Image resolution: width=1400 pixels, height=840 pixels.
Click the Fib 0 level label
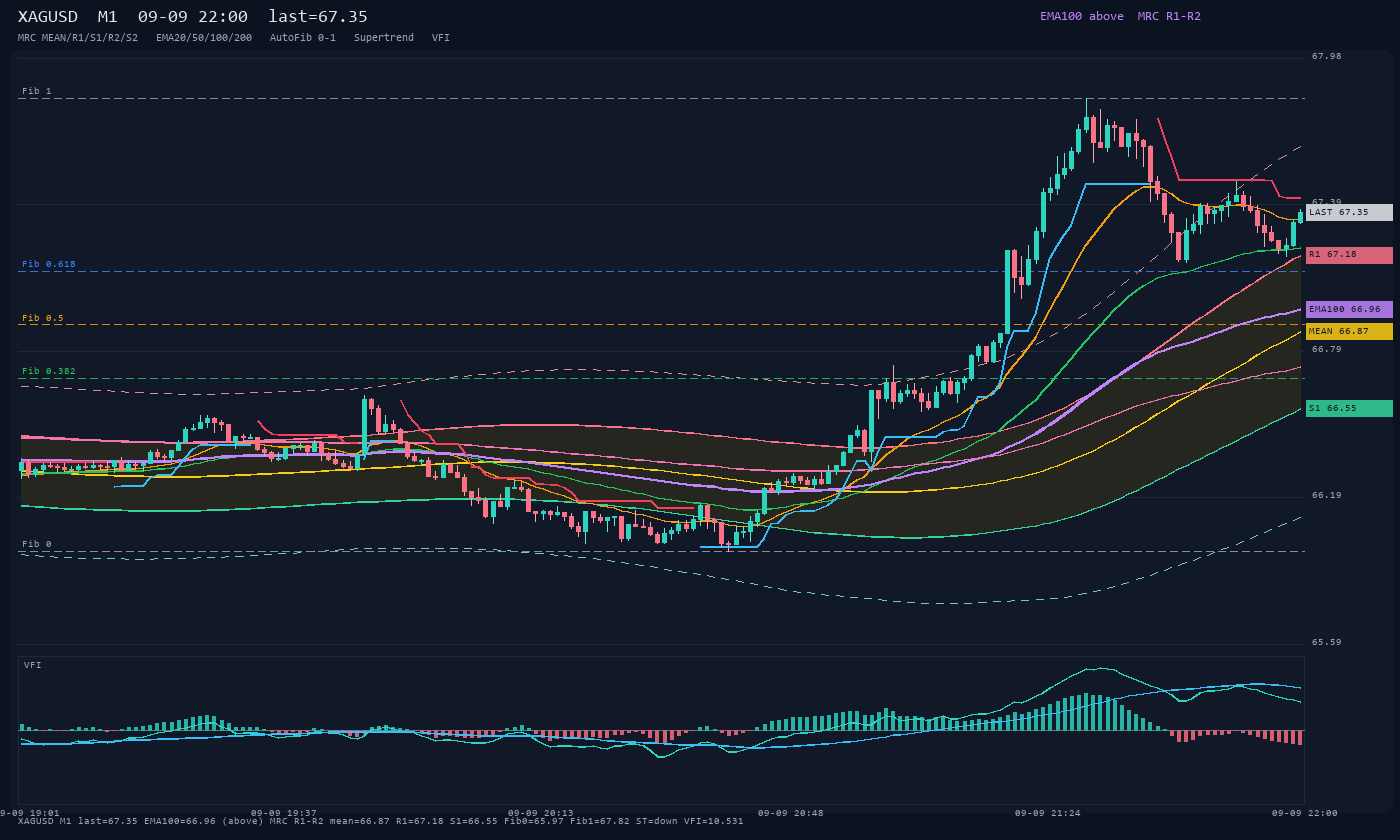coord(37,544)
